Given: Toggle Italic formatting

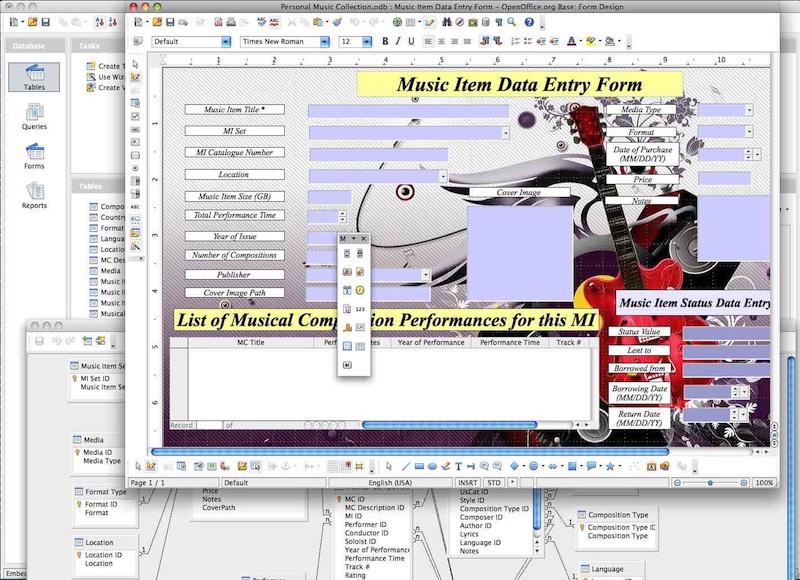Looking at the screenshot, I should pyautogui.click(x=398, y=42).
